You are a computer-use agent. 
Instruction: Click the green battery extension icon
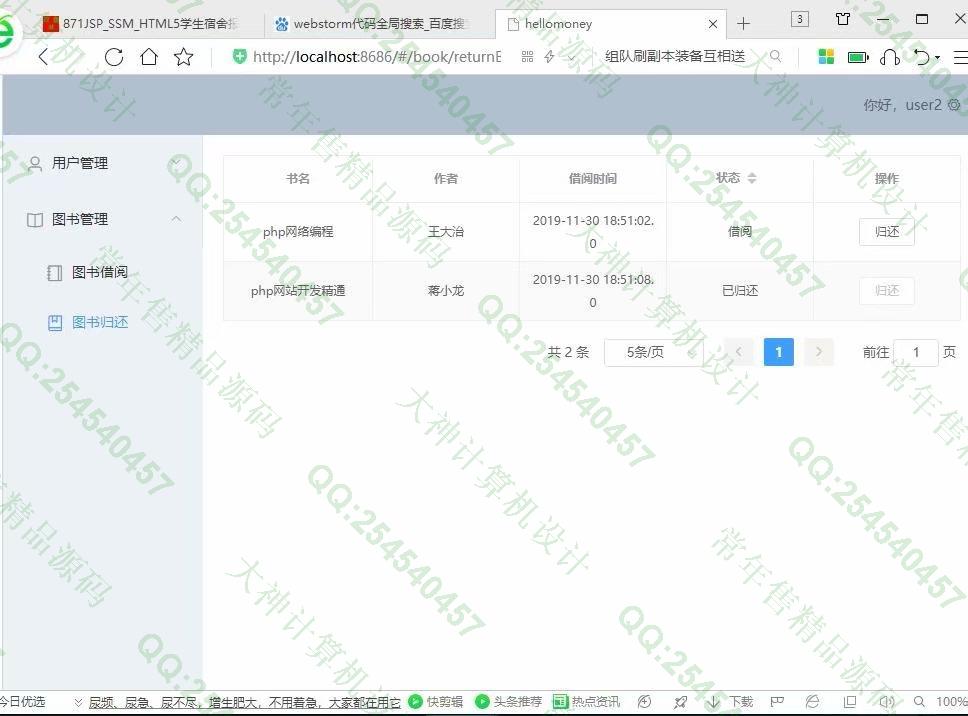(x=858, y=57)
